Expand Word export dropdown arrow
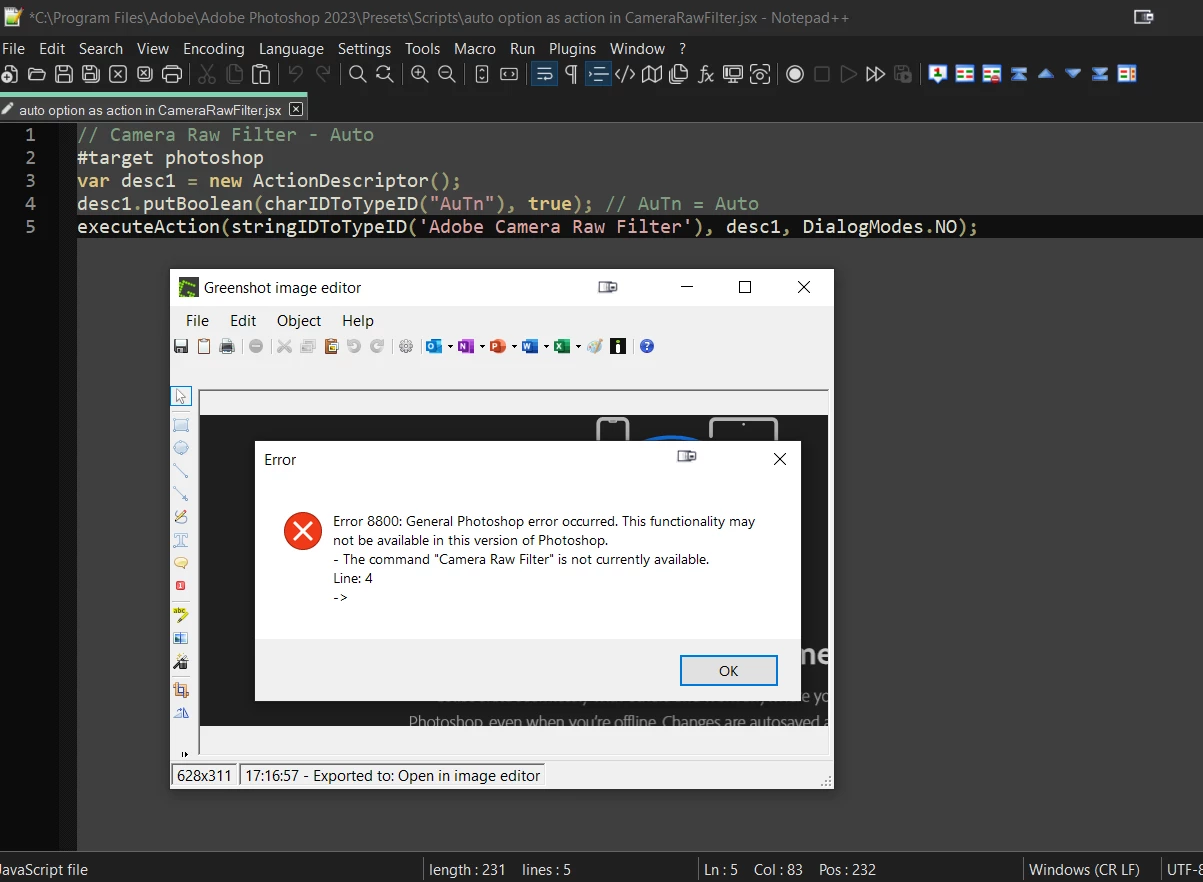The height and width of the screenshot is (882, 1203). pyautogui.click(x=546, y=347)
